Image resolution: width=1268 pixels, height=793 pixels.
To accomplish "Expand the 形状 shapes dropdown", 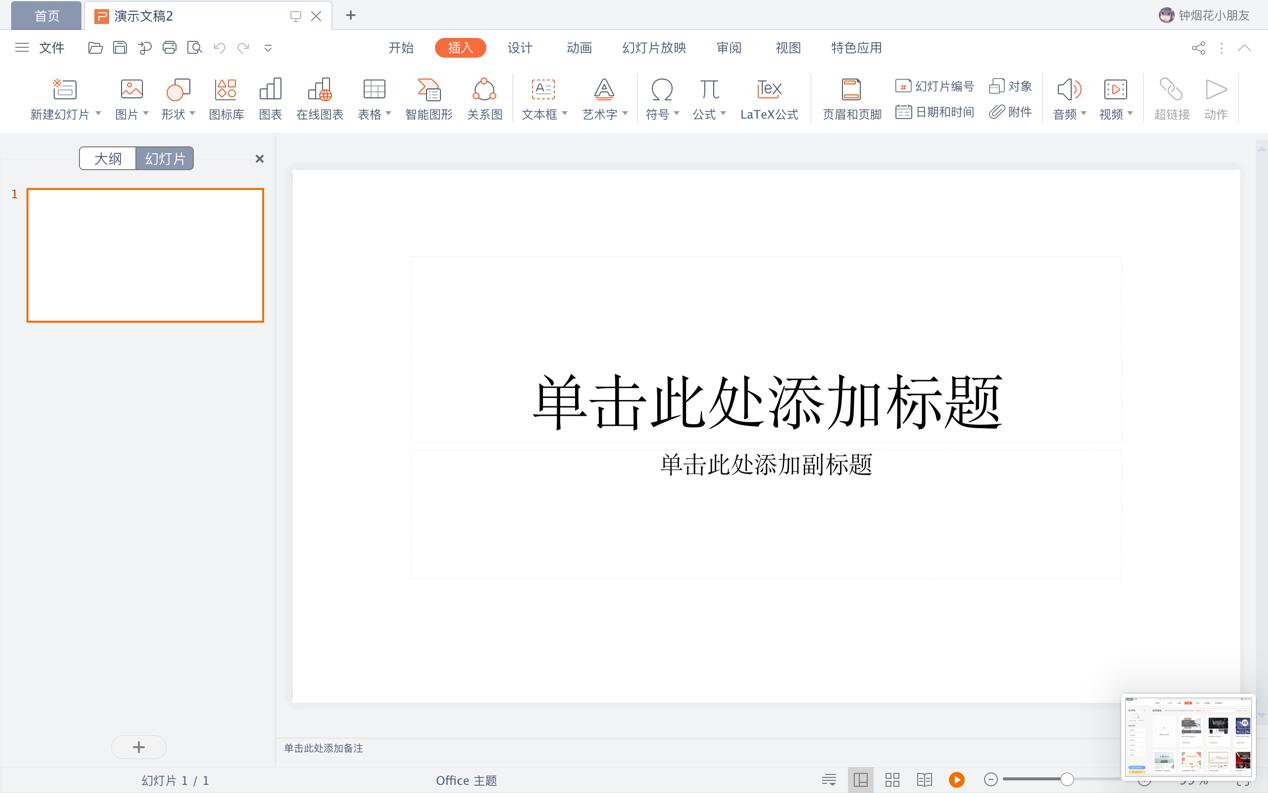I will pos(191,113).
